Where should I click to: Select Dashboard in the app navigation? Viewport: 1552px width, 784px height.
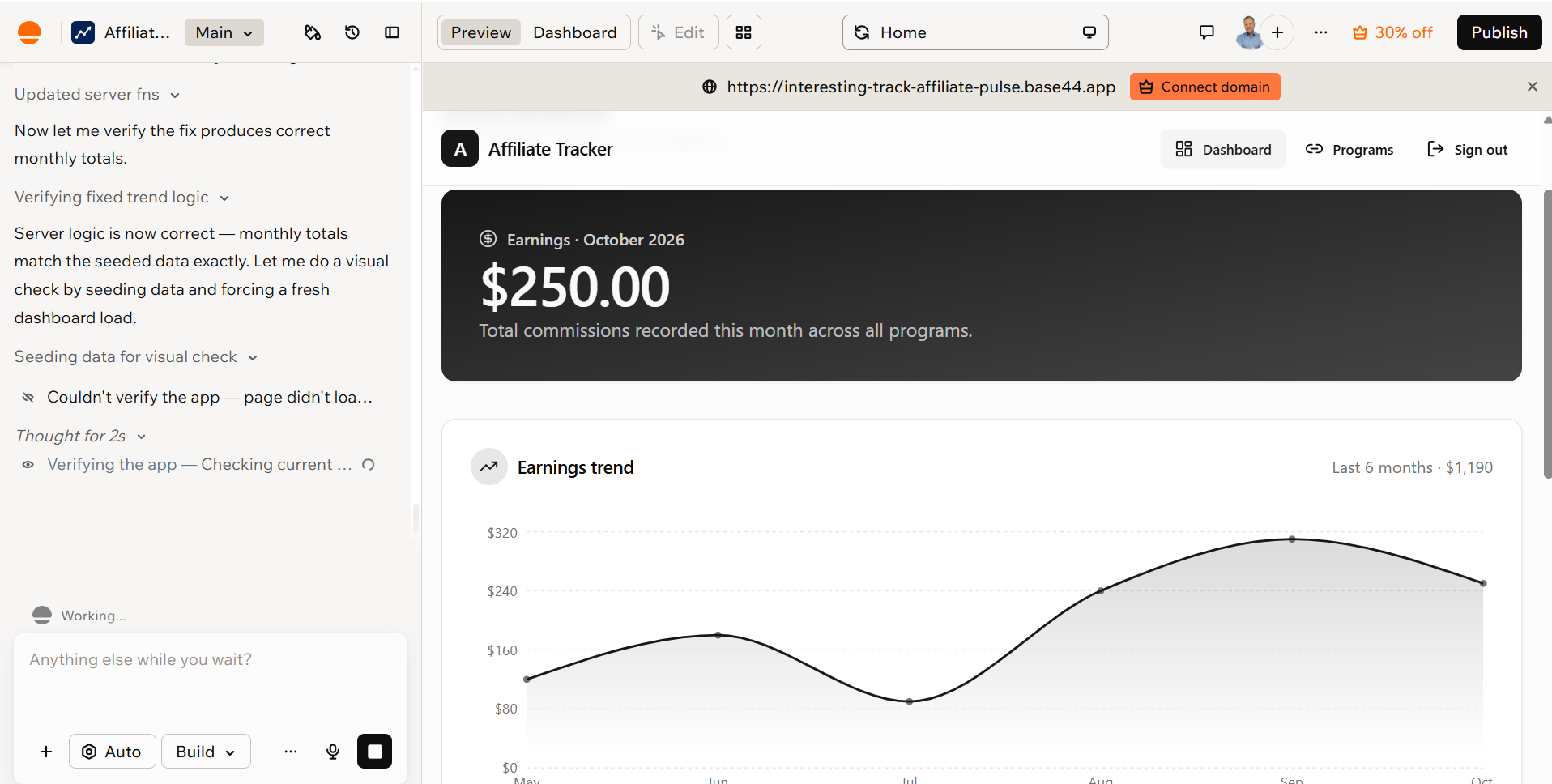tap(1223, 149)
